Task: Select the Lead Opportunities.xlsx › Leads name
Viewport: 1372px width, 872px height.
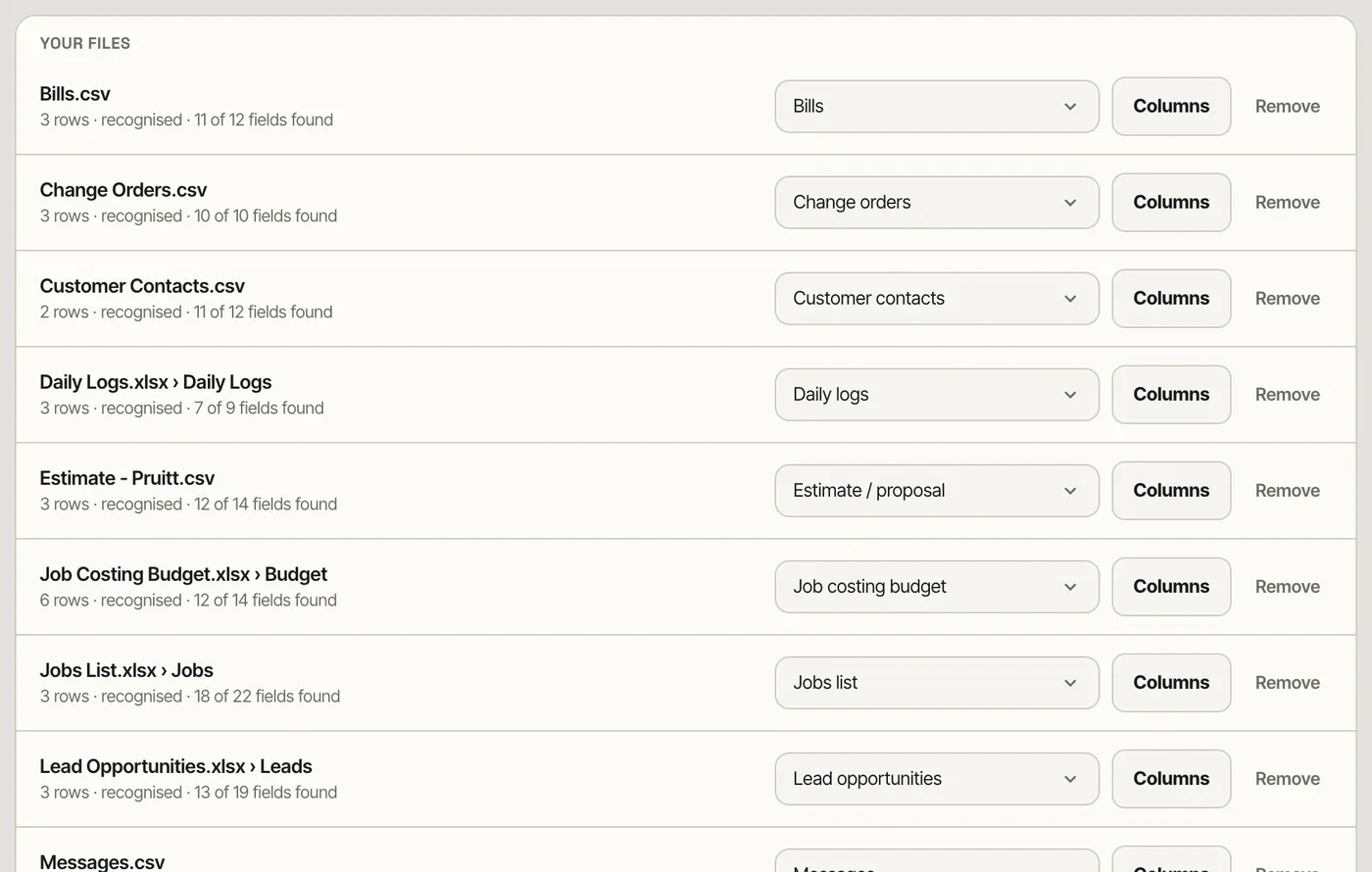Action: pyautogui.click(x=175, y=766)
